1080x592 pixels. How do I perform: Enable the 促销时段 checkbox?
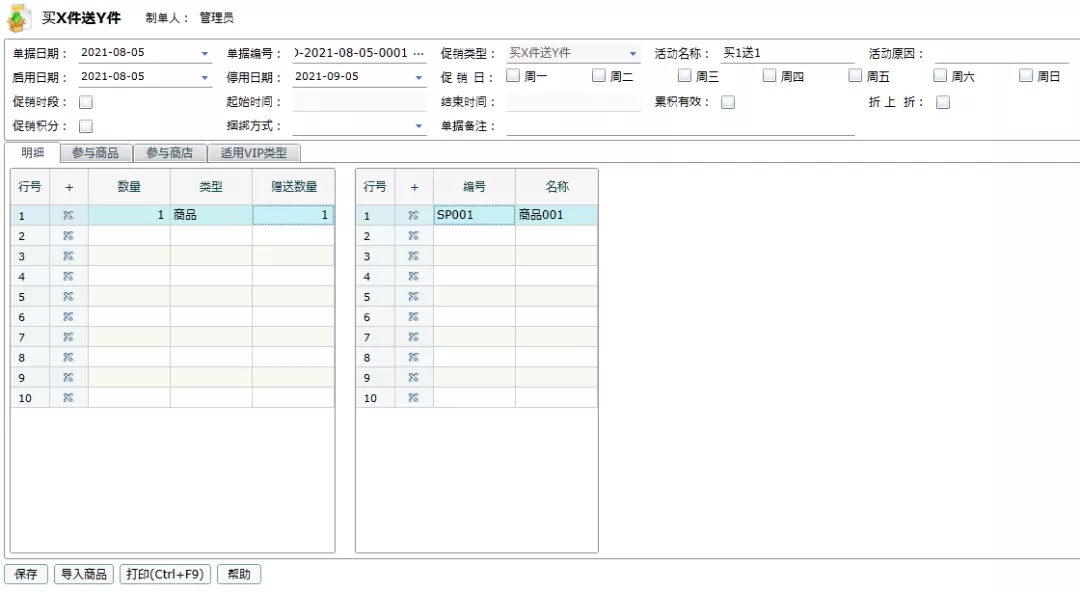coord(86,102)
